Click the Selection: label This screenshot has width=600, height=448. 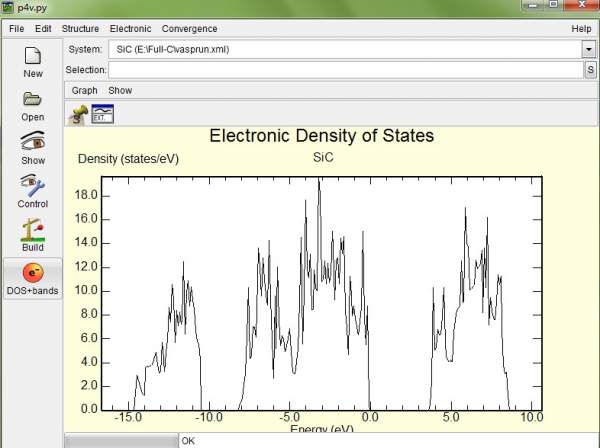coord(86,70)
